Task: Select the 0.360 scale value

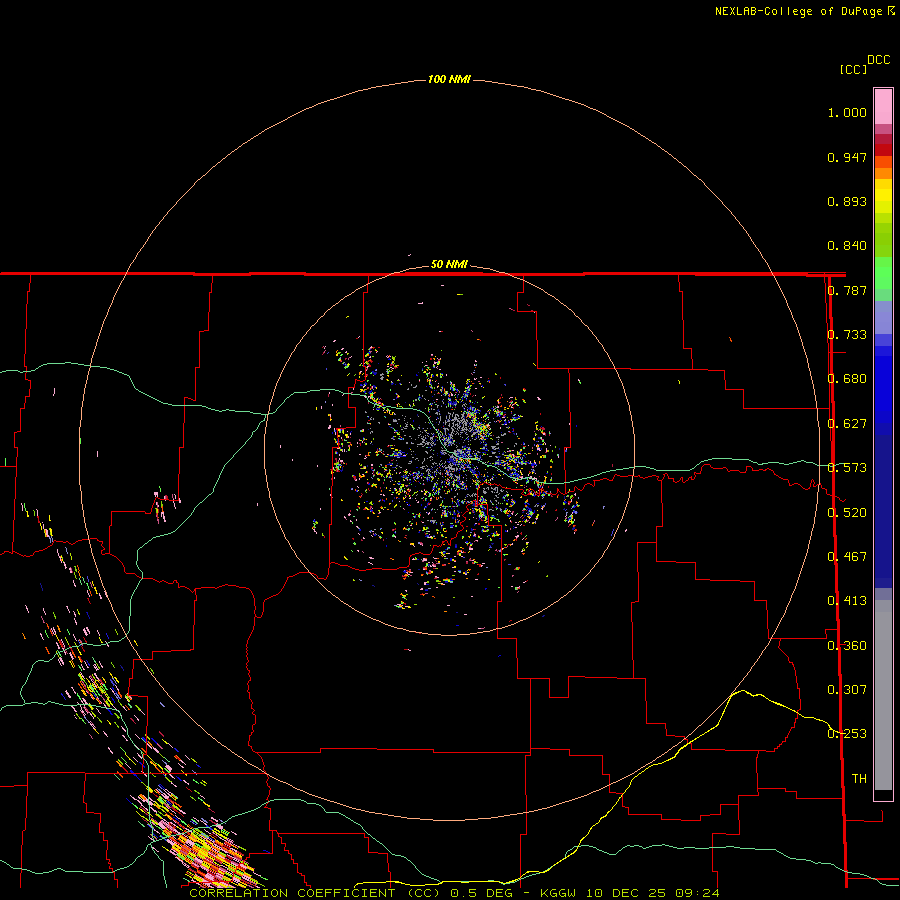Action: 847,645
